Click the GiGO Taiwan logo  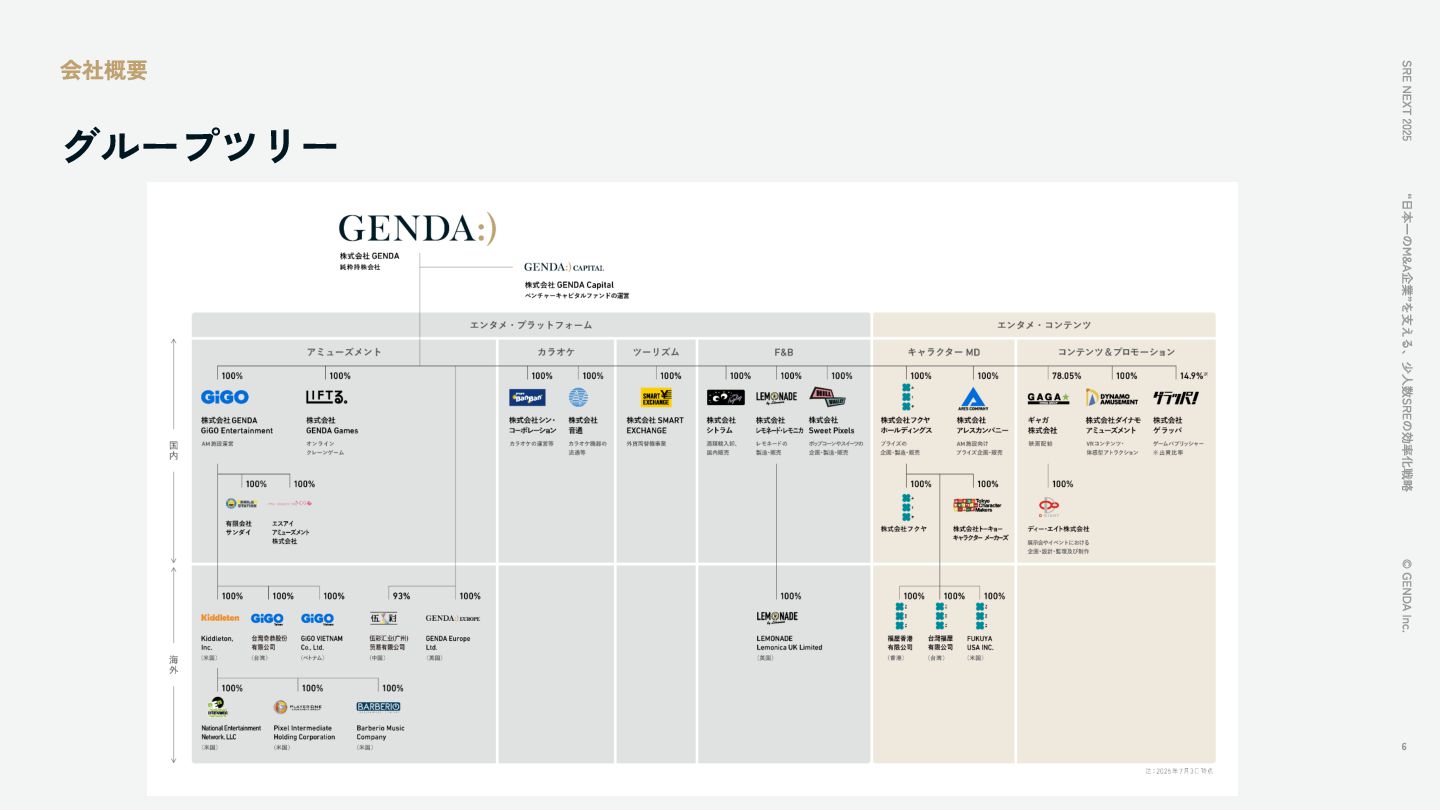267,619
